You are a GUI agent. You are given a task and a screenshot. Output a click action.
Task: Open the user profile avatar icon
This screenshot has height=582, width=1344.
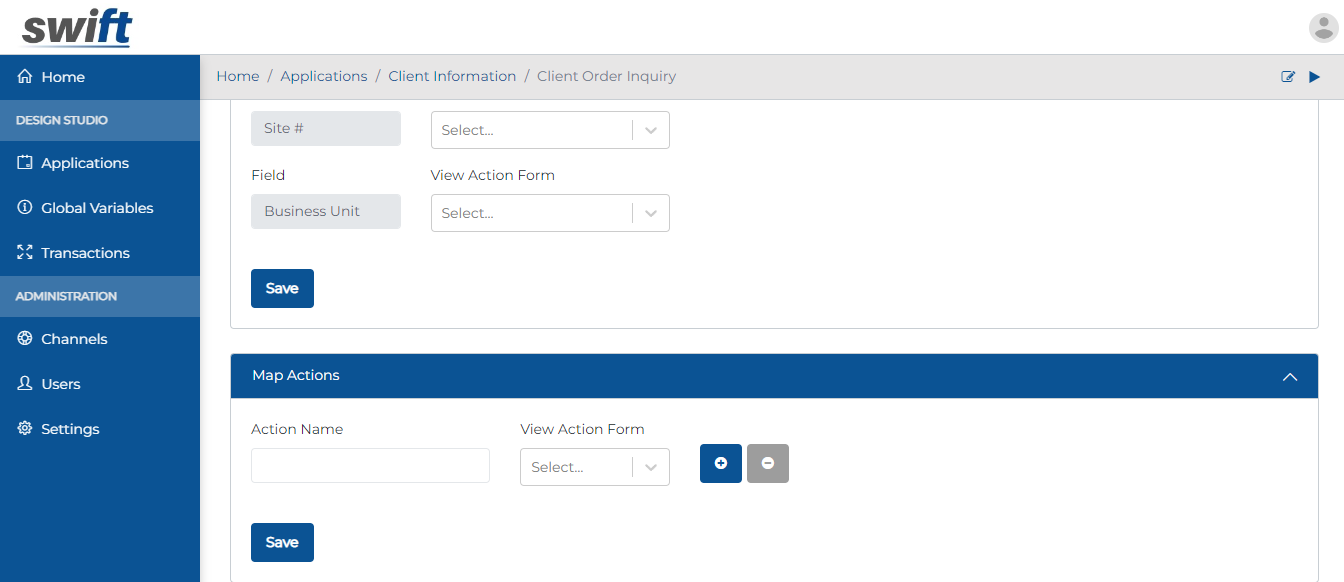tap(1323, 28)
